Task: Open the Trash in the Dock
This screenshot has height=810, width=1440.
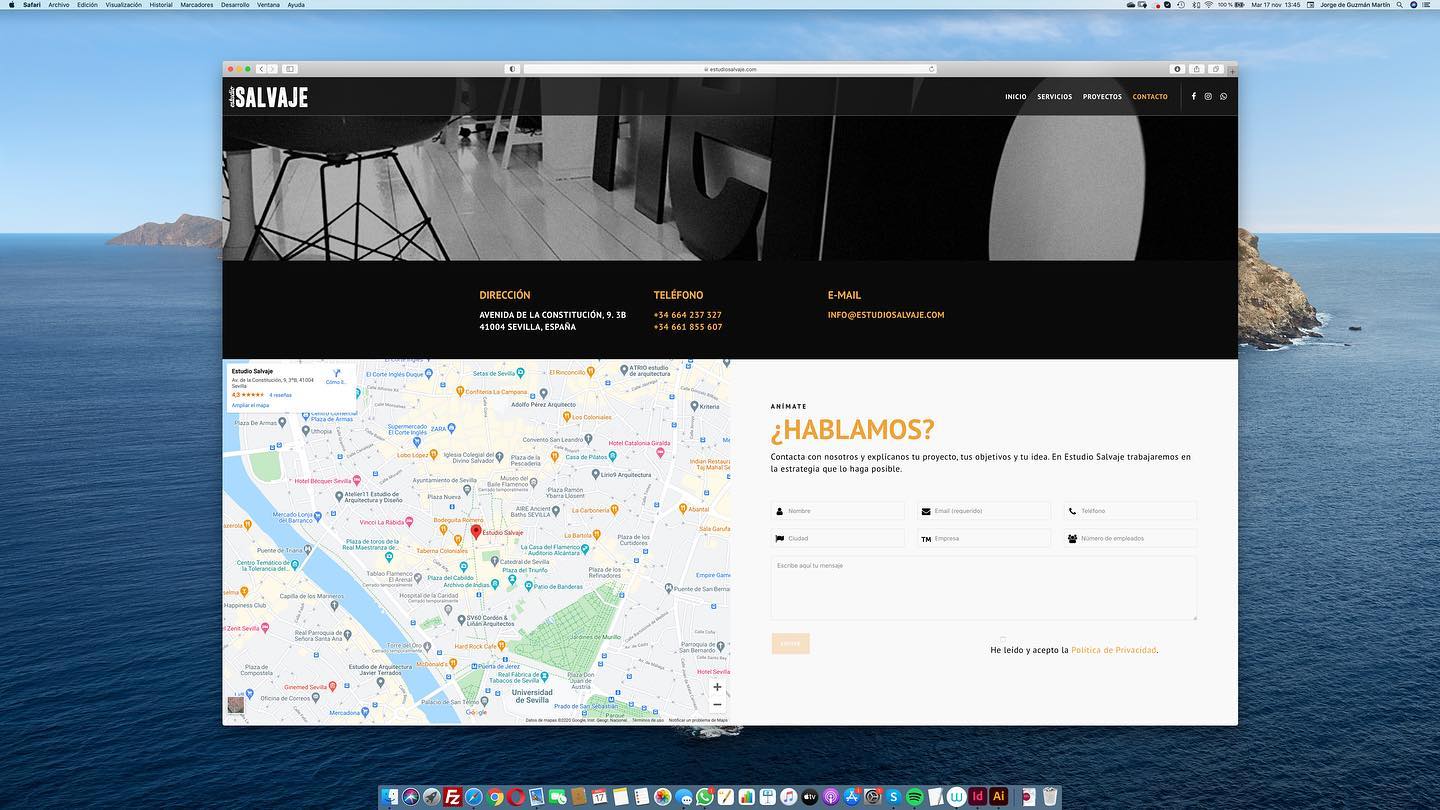Action: 1050,797
